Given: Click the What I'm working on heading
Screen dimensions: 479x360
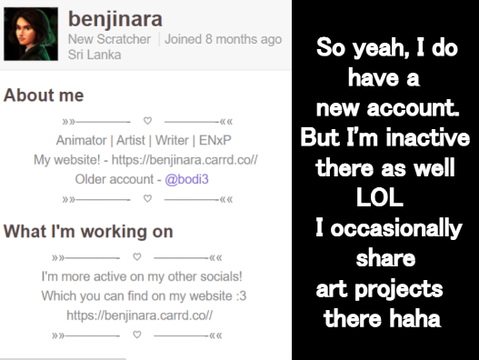Looking at the screenshot, I should (x=88, y=231).
